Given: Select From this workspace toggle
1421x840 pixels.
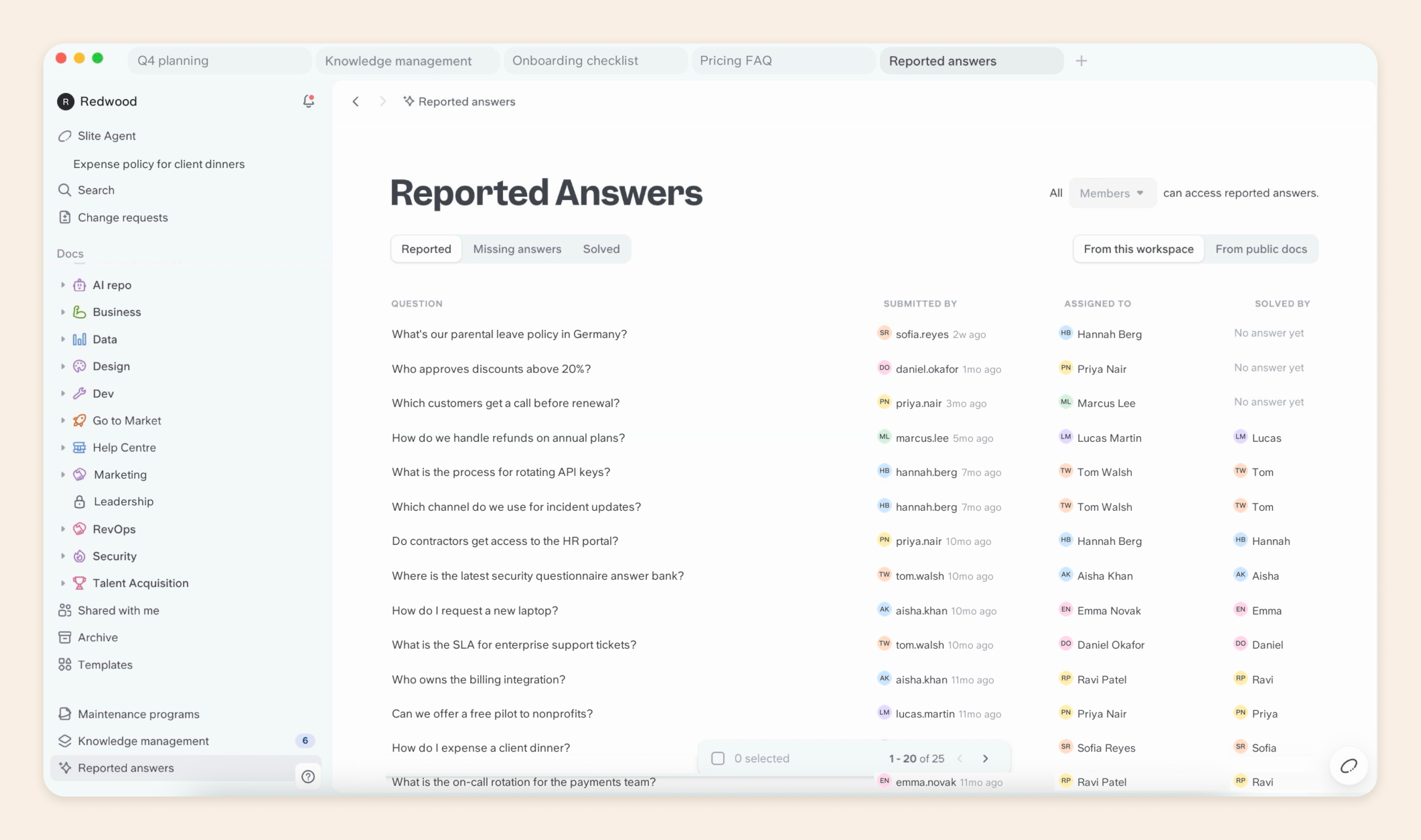Looking at the screenshot, I should click(x=1139, y=249).
